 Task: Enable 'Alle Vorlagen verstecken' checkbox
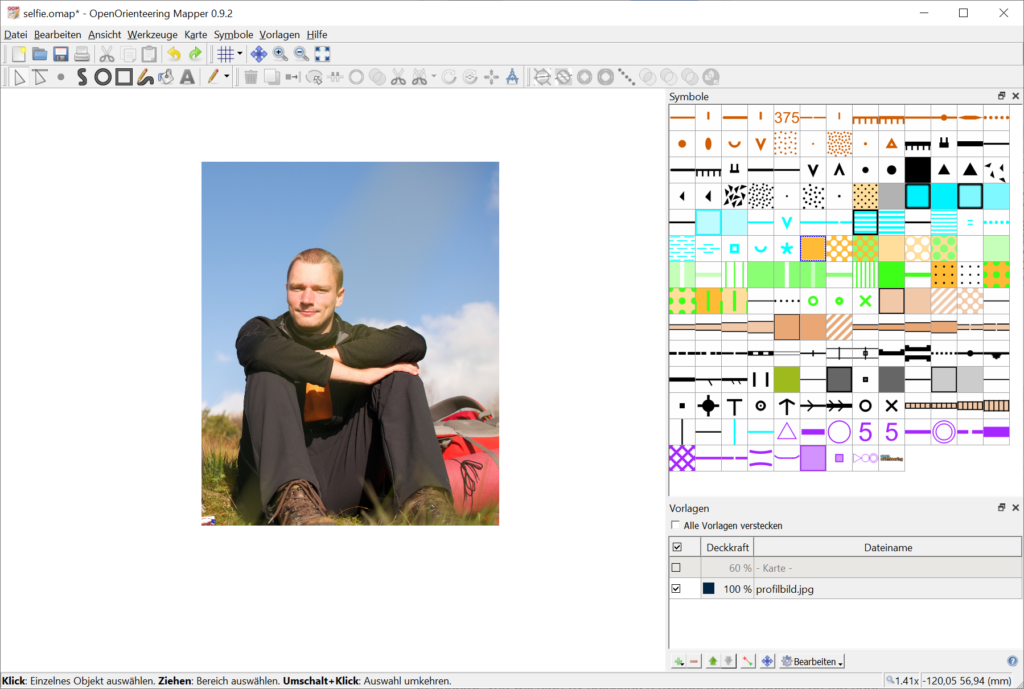pyautogui.click(x=676, y=525)
